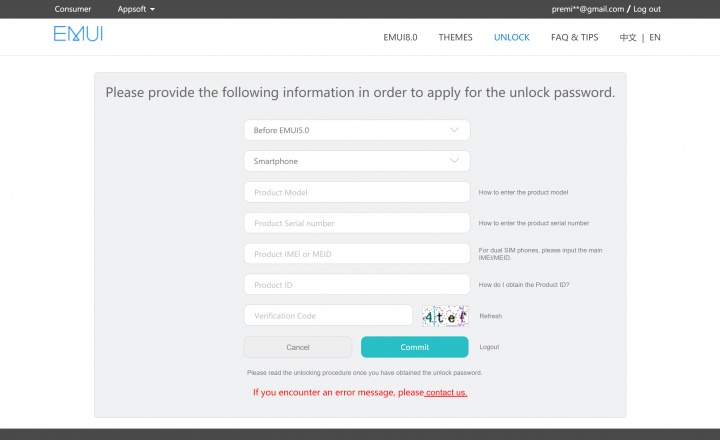Click the Verification Code input
Viewport: 720px width, 440px height.
(328, 316)
